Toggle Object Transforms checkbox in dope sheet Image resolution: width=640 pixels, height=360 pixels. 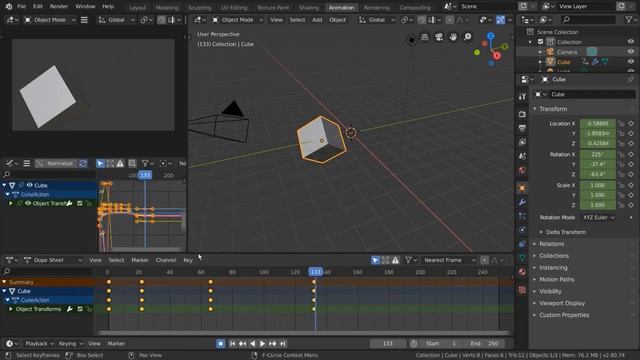(x=80, y=309)
